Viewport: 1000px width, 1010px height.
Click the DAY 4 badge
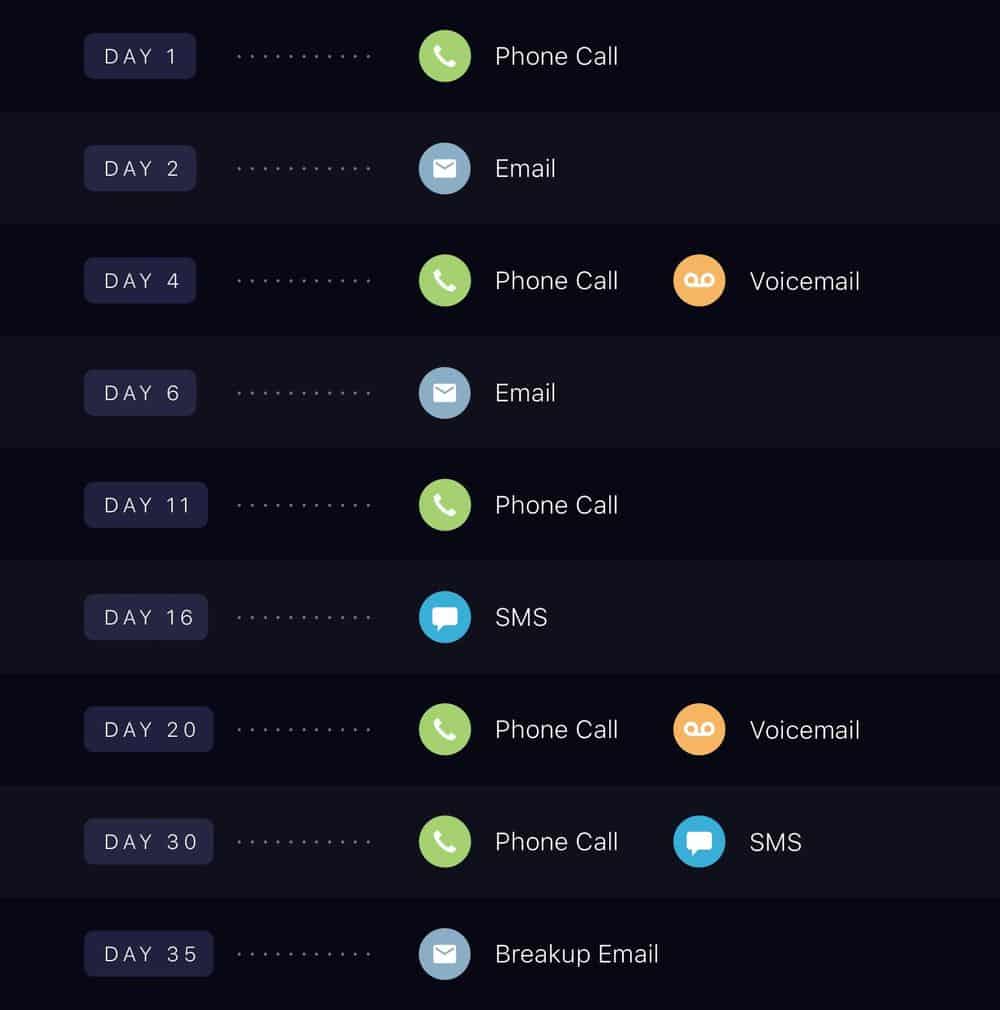click(140, 280)
